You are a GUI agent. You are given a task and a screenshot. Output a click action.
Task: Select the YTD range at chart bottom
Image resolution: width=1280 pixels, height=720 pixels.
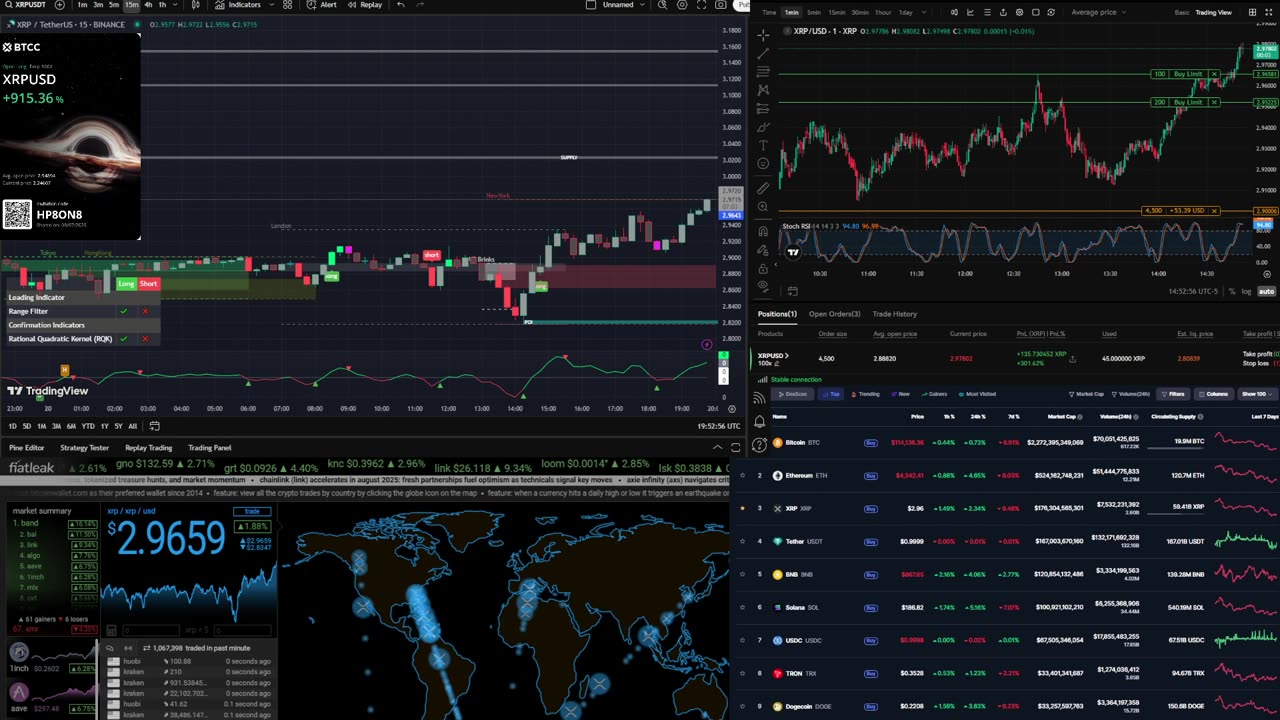(88, 426)
